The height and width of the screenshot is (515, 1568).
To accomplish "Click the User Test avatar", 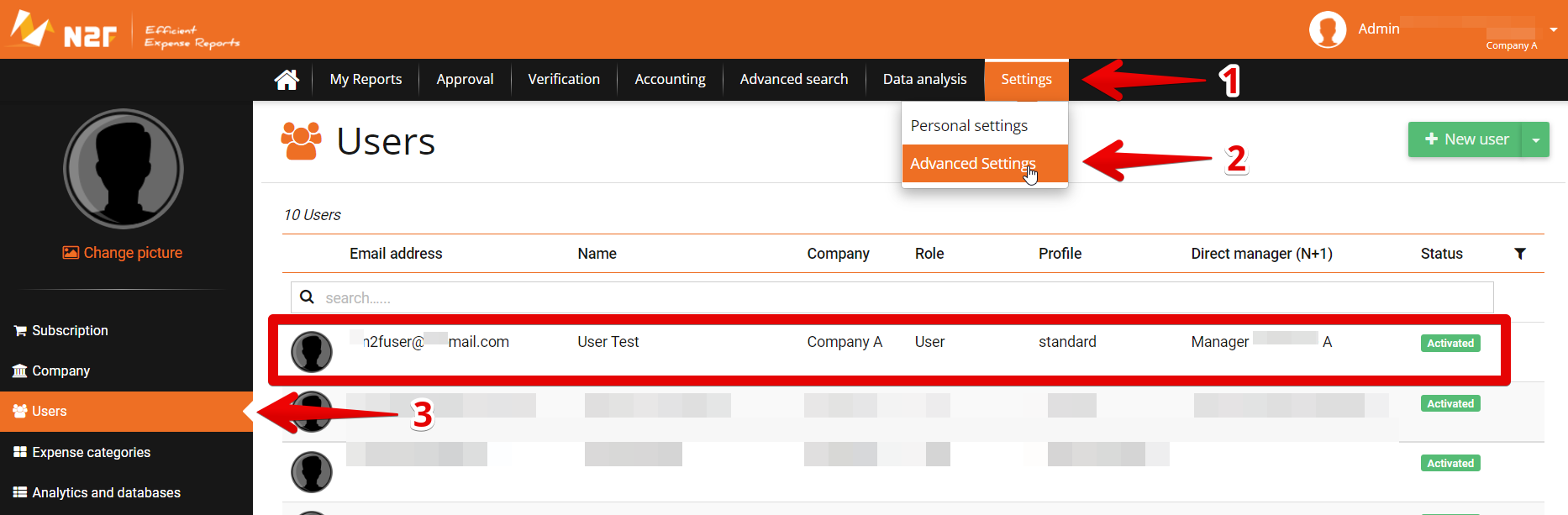I will tap(312, 352).
